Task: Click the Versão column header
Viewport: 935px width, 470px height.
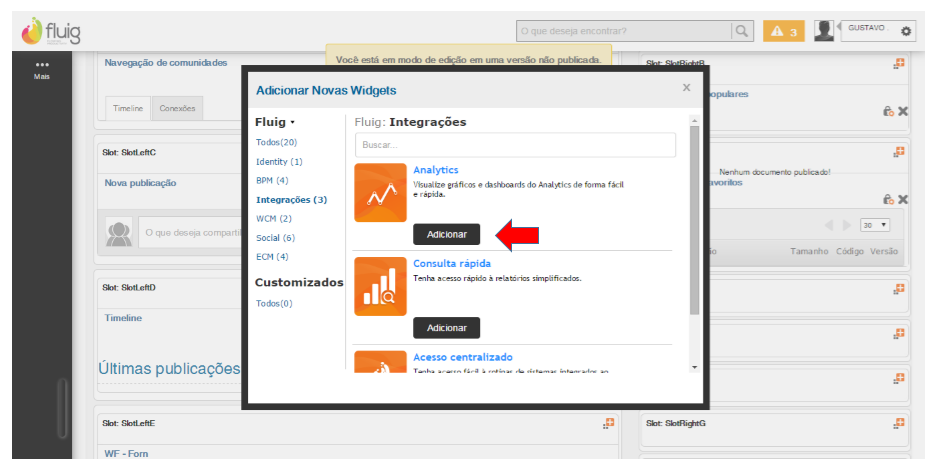Action: [884, 251]
